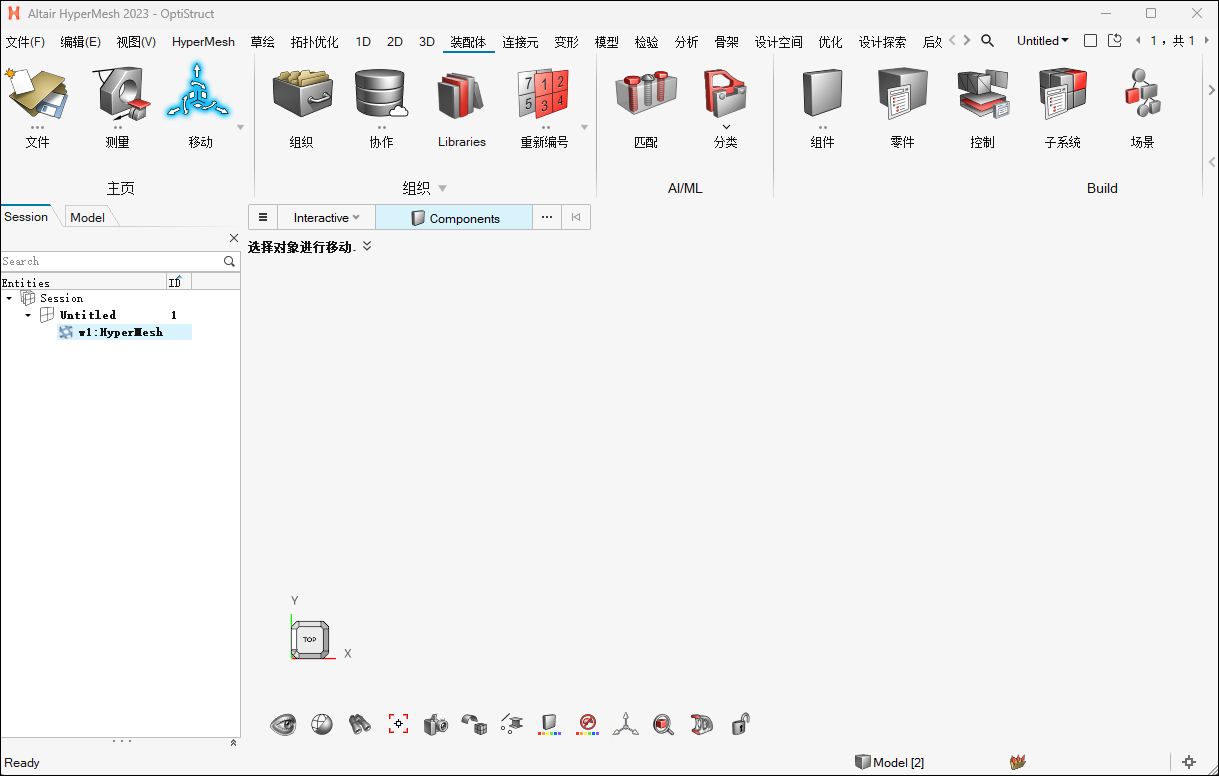Collapse the Session tree node

click(x=9, y=298)
